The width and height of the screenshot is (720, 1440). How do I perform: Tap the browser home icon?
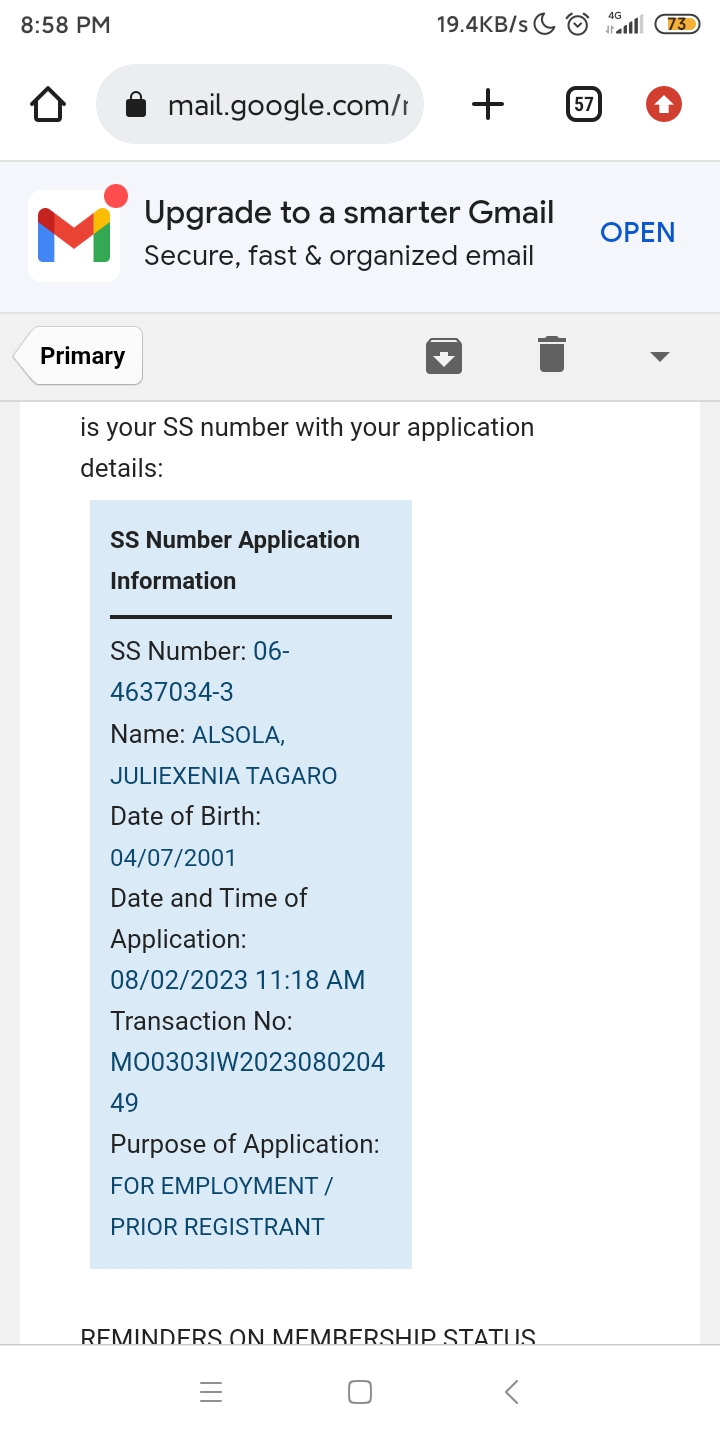48,104
